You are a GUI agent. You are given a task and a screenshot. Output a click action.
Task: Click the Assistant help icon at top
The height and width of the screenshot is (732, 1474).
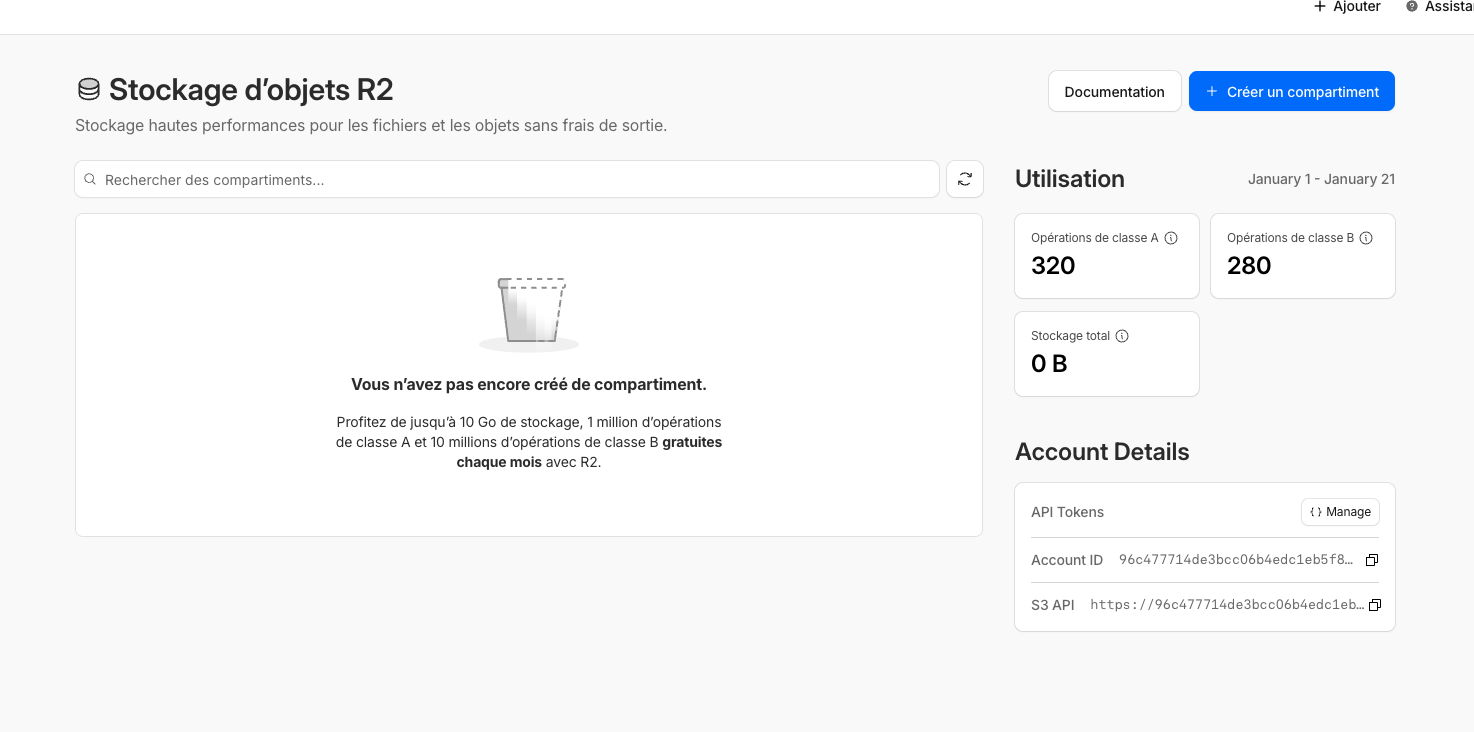(1412, 7)
